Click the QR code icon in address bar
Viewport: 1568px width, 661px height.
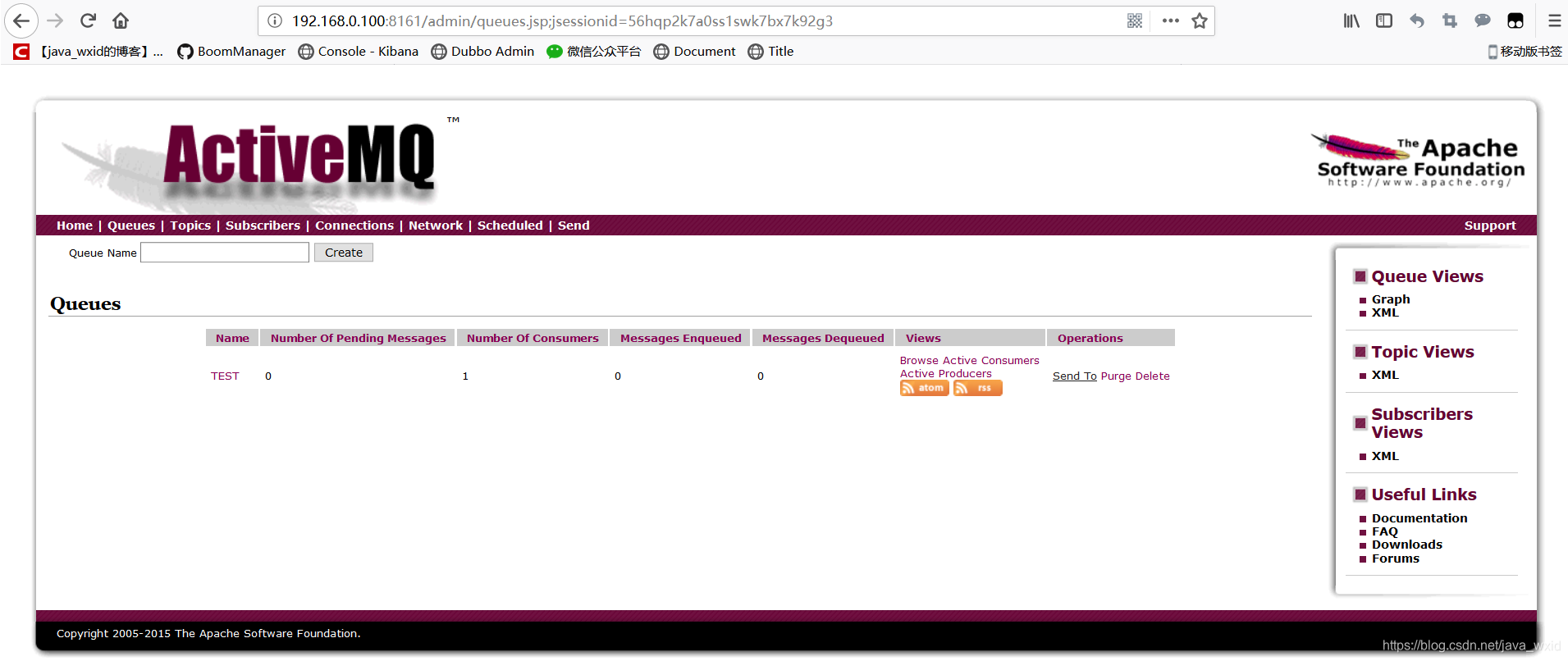pyautogui.click(x=1135, y=21)
